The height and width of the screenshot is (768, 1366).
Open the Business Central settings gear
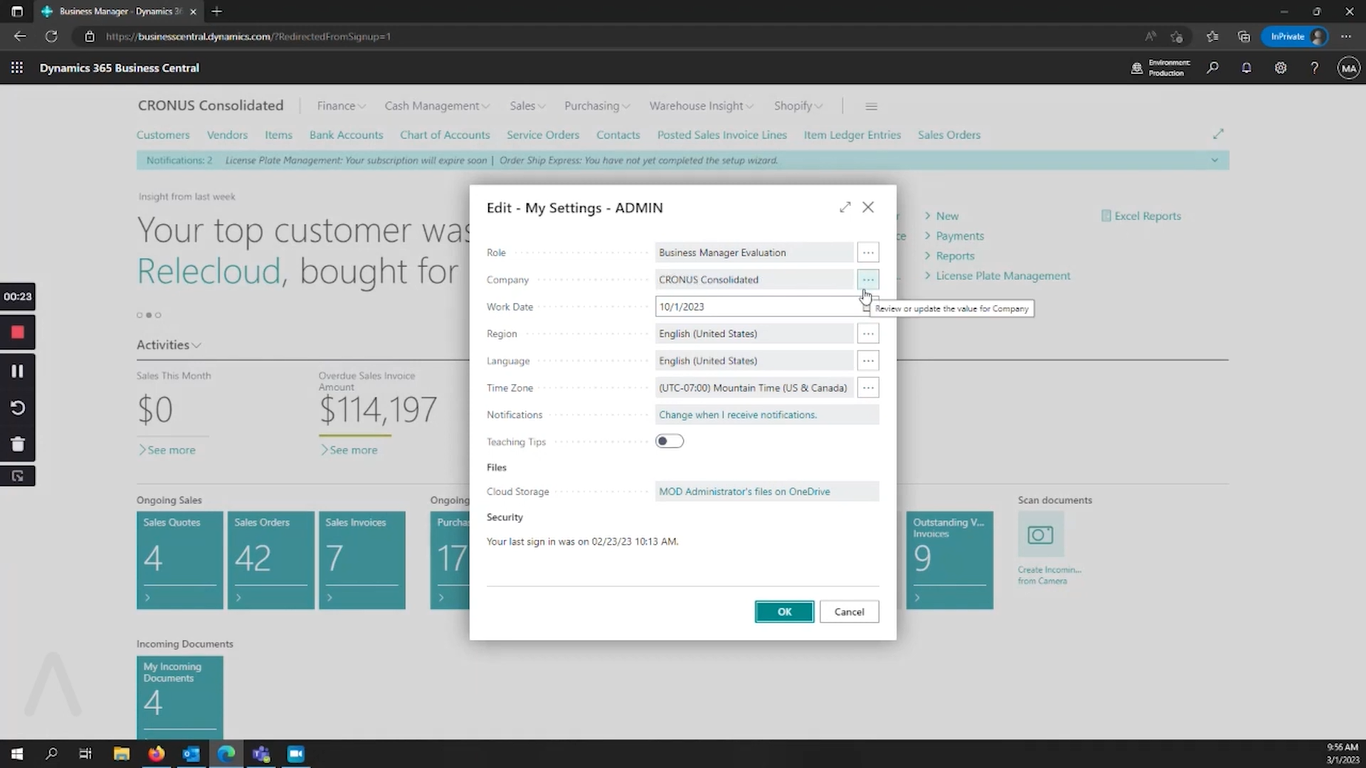tap(1281, 68)
